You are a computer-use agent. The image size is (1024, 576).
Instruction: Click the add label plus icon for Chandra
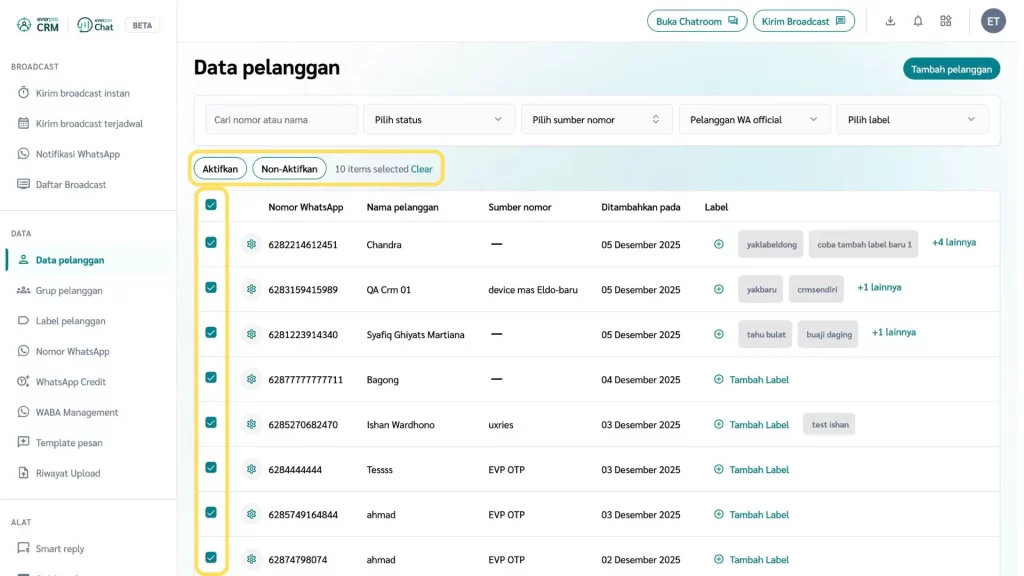click(x=718, y=244)
